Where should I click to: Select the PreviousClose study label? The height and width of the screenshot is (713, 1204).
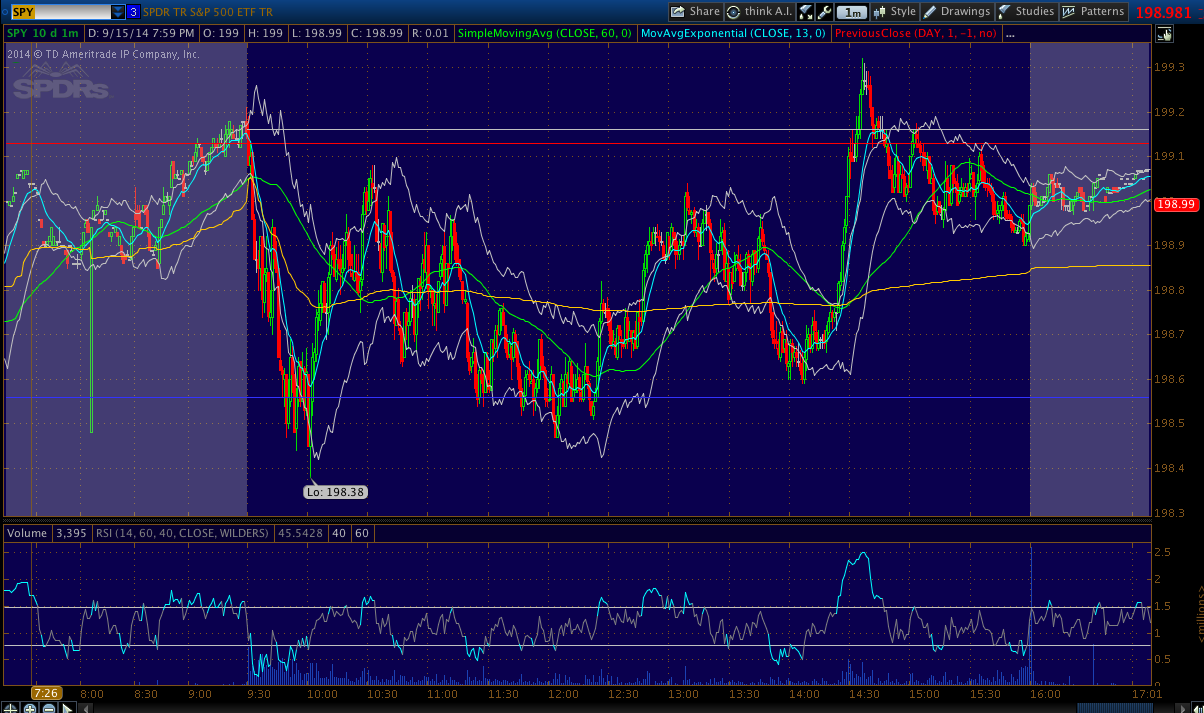click(916, 34)
